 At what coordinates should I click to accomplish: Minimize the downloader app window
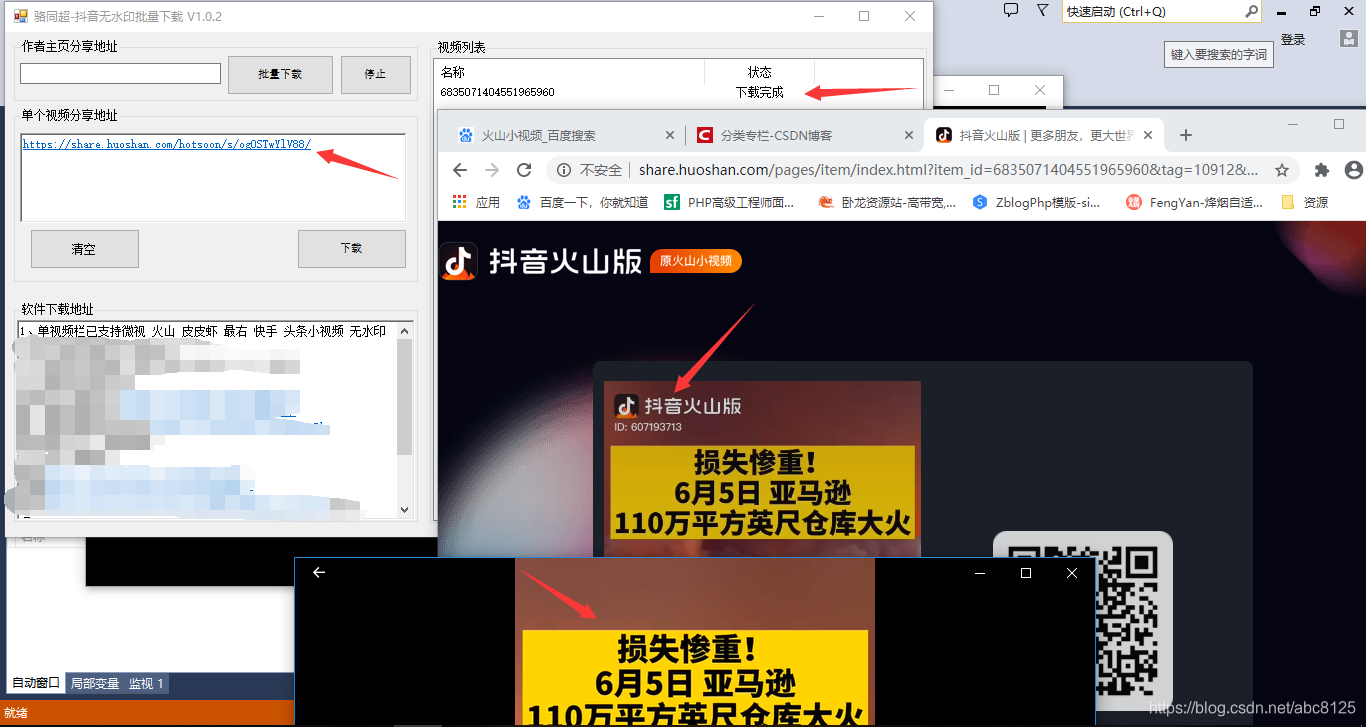point(818,16)
